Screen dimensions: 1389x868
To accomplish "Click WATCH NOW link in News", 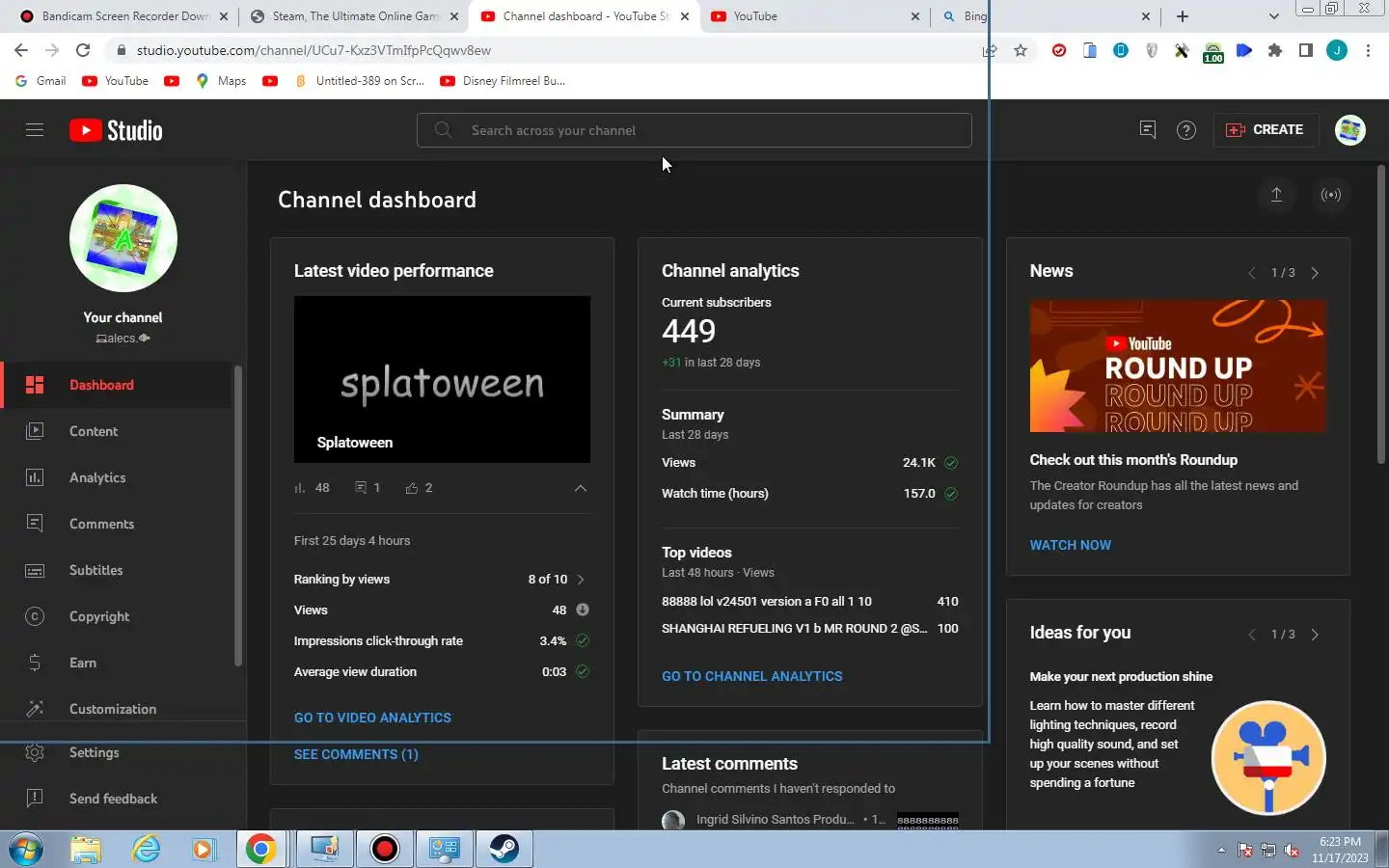I will 1070,545.
